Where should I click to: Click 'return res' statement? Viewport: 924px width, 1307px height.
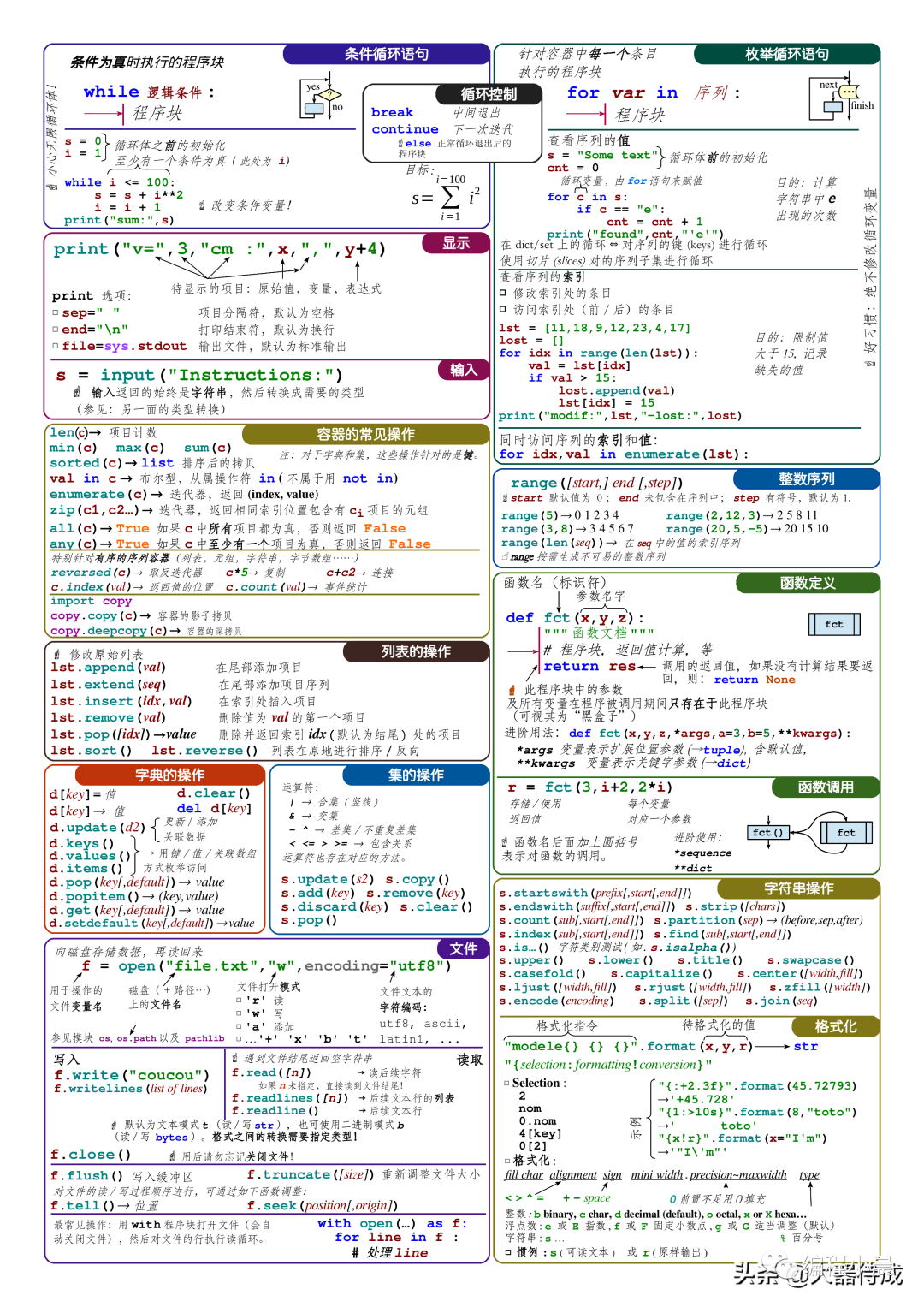(589, 666)
